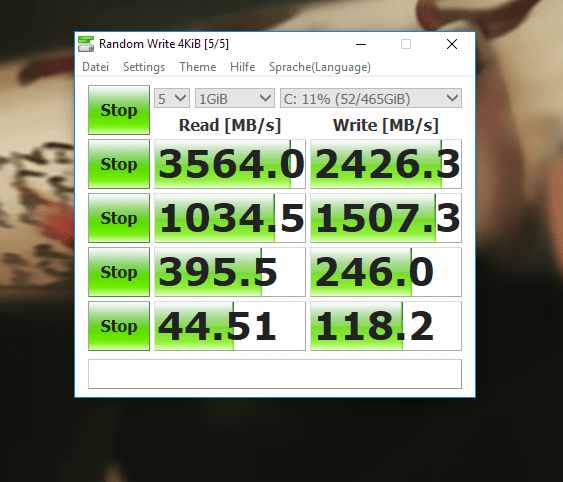This screenshot has width=563, height=482.
Task: Click the read result 44.51
Action: [x=230, y=326]
